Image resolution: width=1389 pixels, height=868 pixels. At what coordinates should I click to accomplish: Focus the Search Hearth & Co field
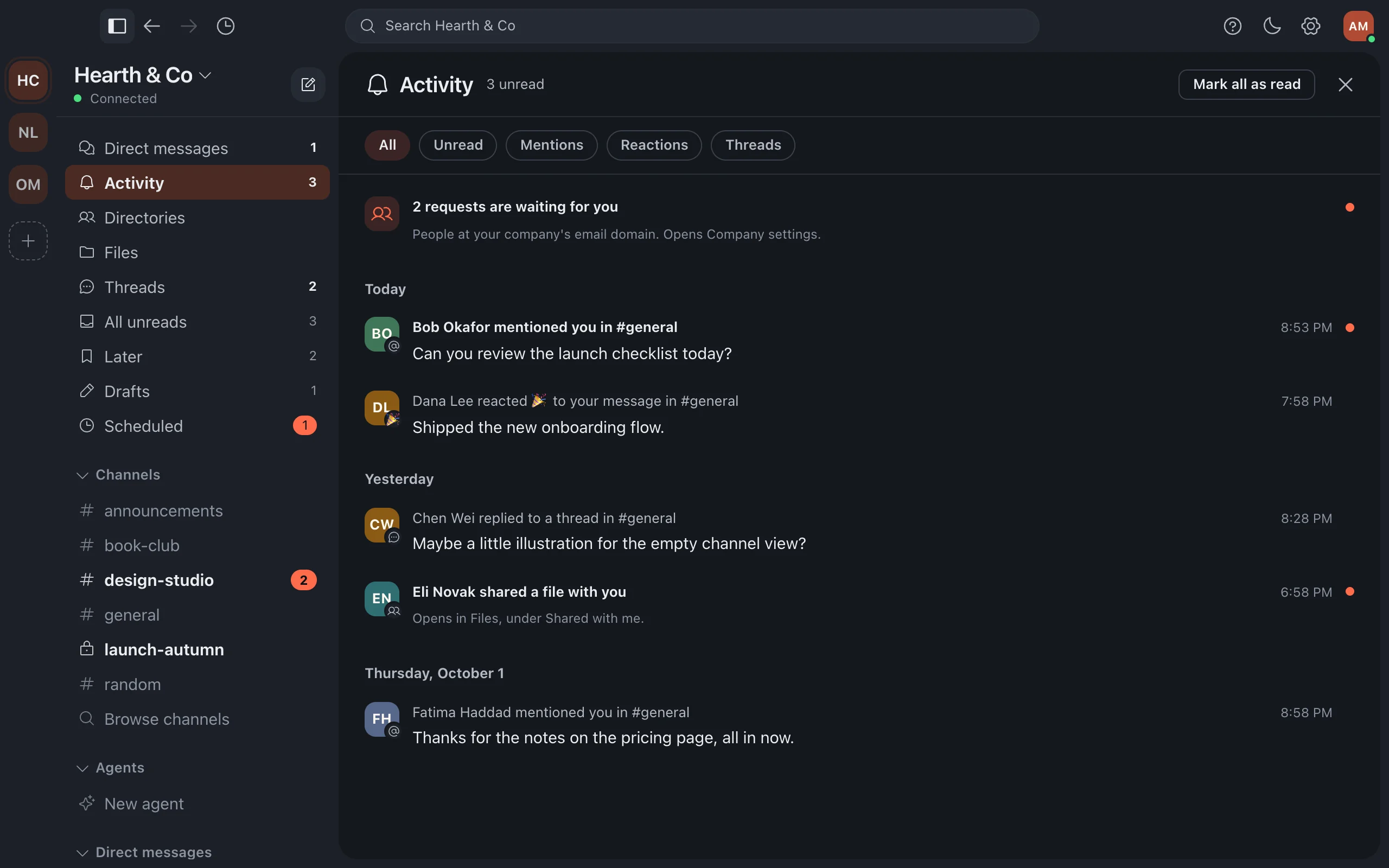[692, 26]
